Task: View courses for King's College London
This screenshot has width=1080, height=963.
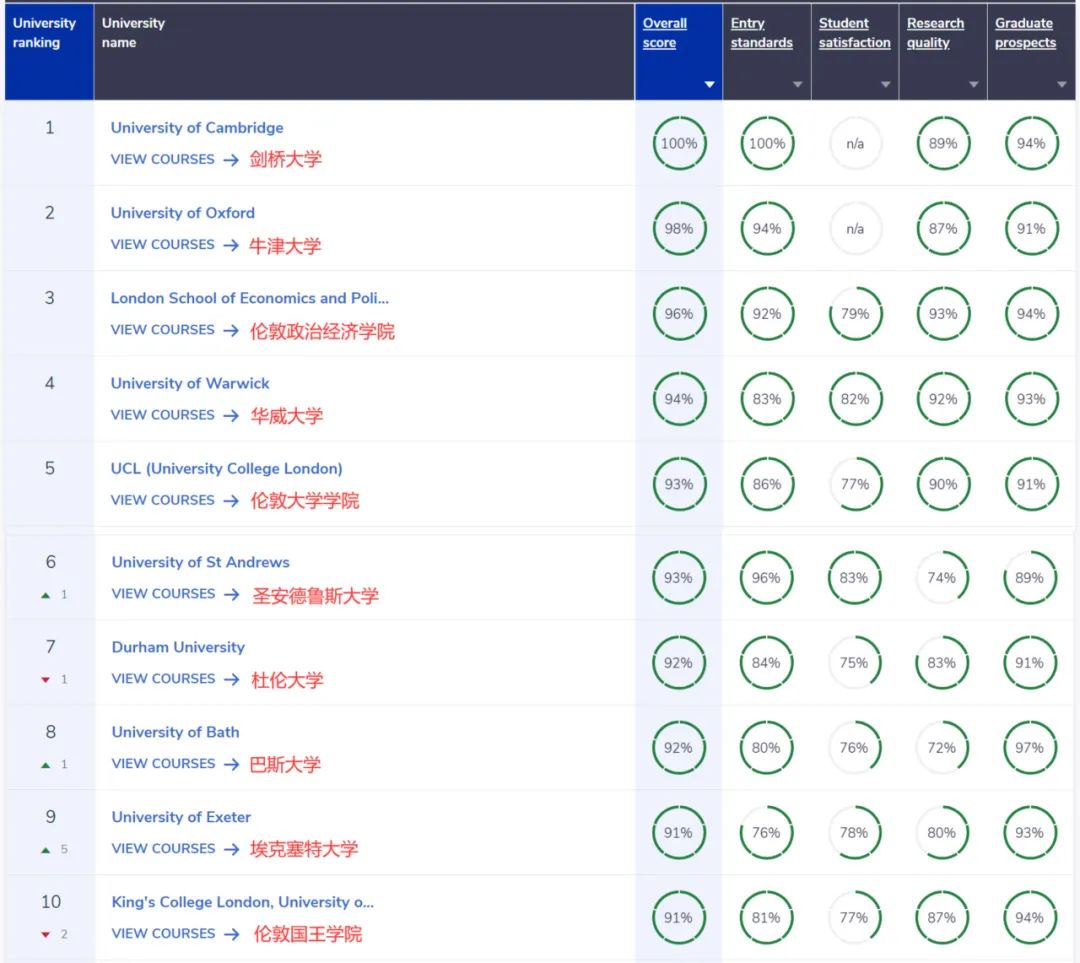Action: pyautogui.click(x=176, y=933)
